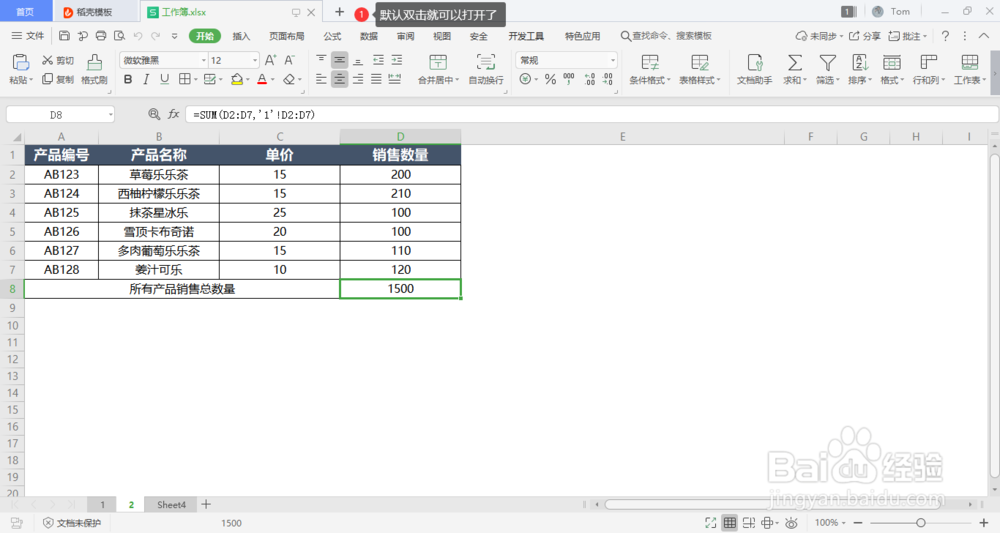Viewport: 1000px width, 533px height.
Task: Expand Conditional Formatting (条件格式) dropdown
Action: tap(668, 80)
